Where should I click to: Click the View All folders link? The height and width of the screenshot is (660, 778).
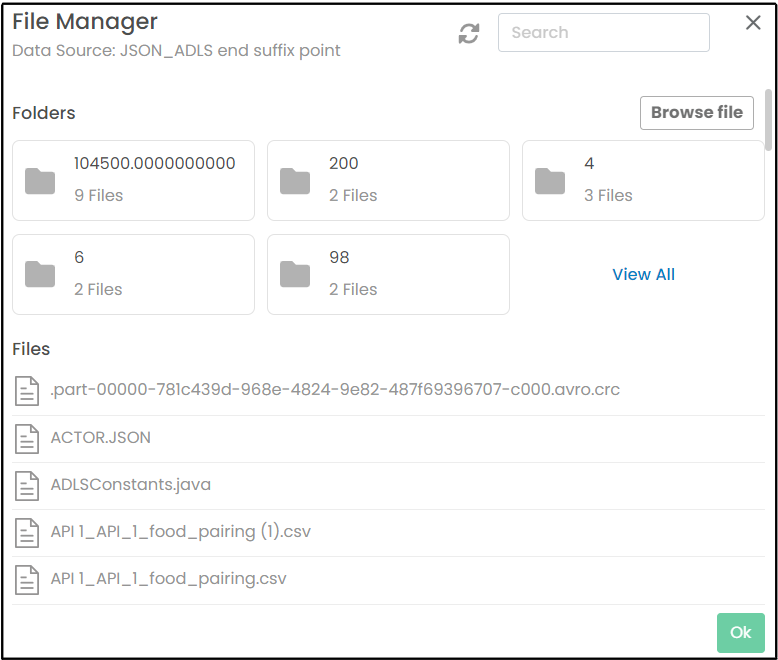(x=643, y=274)
